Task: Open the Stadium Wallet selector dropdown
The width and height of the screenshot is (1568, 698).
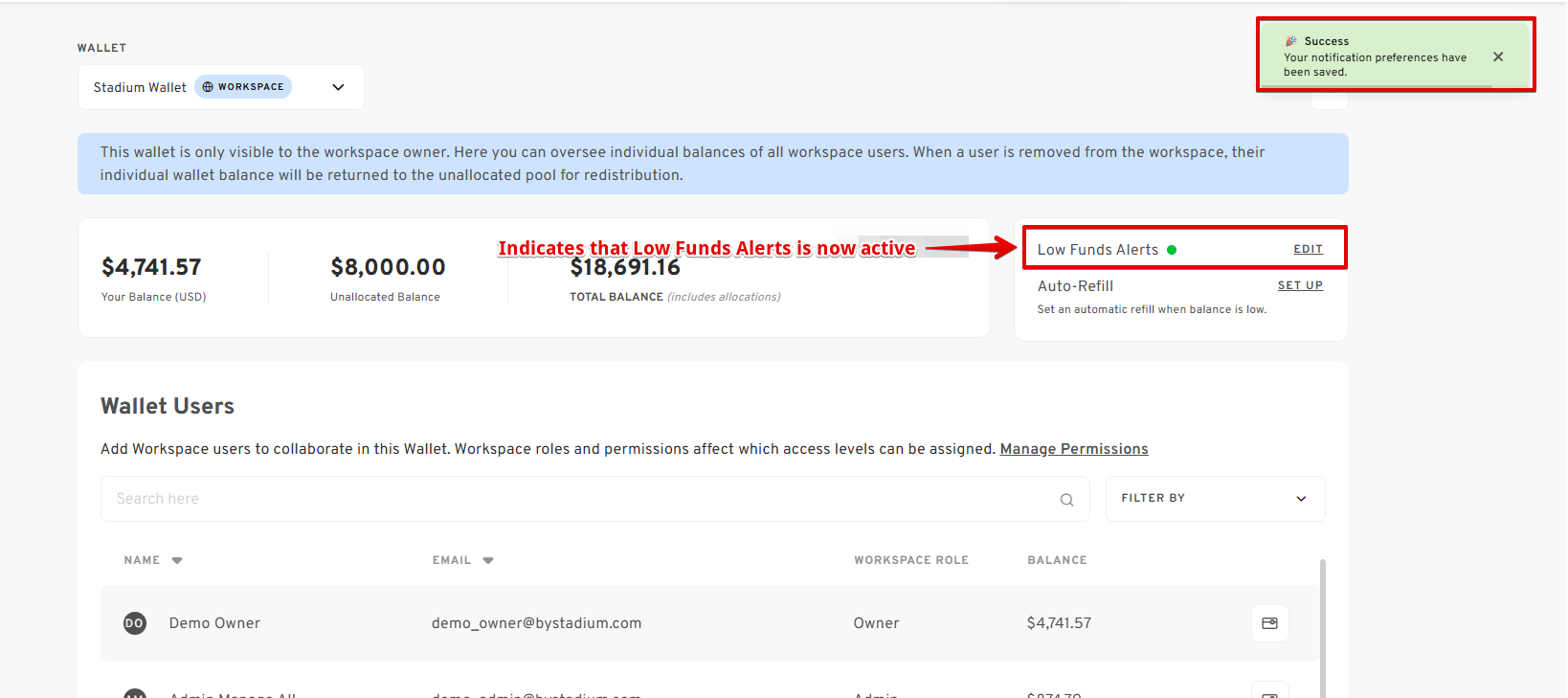Action: [x=220, y=87]
